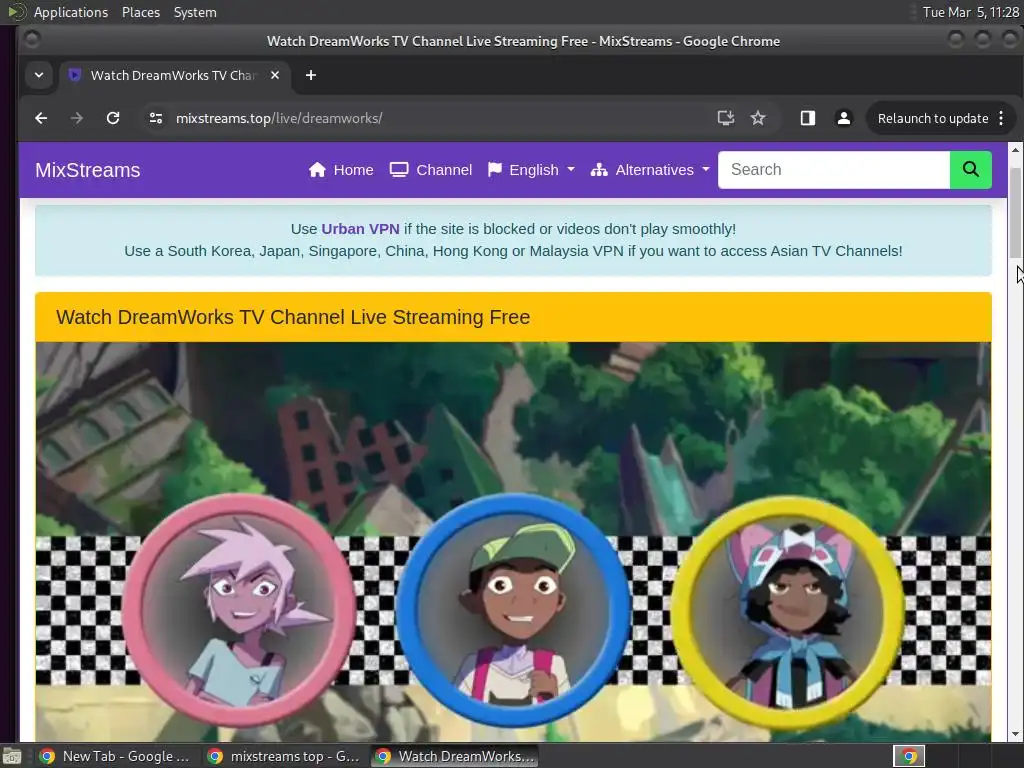Click the clock showing Tue Mar 5
Screen dimensions: 1024x768
[x=970, y=12]
